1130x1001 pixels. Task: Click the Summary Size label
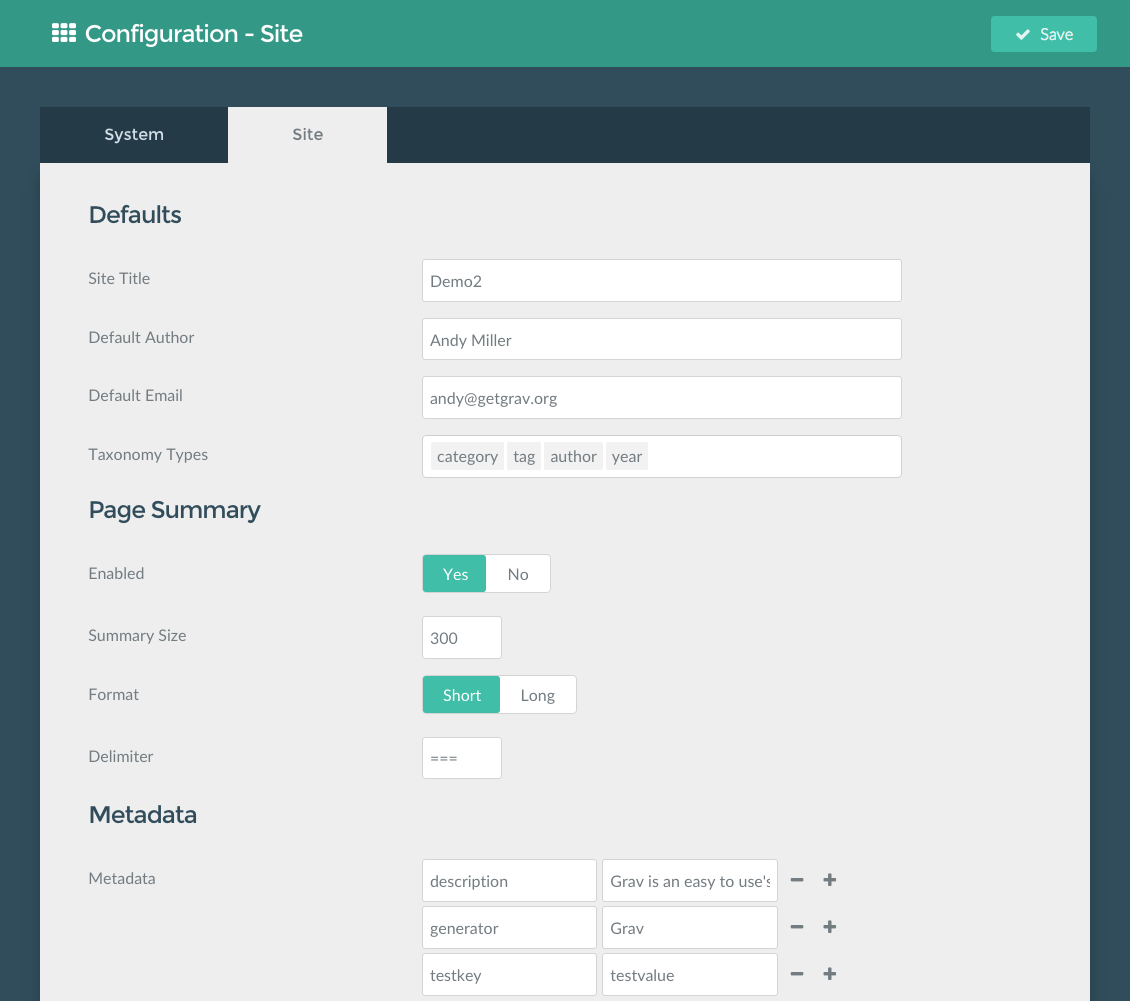pos(137,636)
